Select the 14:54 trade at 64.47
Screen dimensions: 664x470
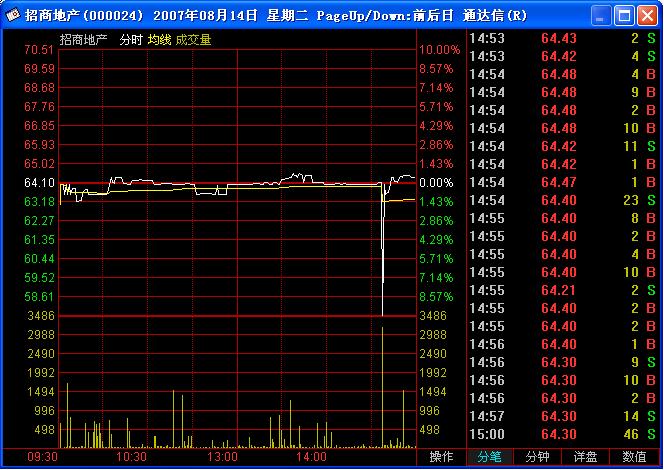(x=563, y=182)
